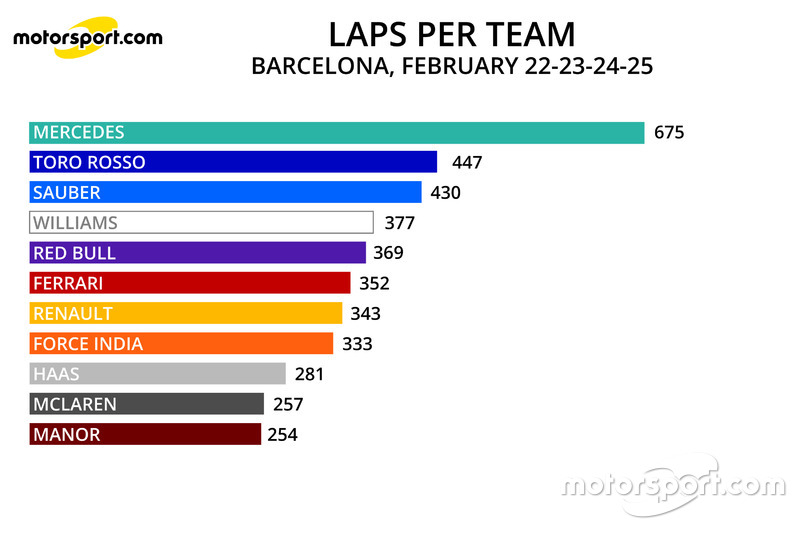The image size is (800, 533).
Task: Click the 675 value next to Mercedes
Action: coord(669,133)
